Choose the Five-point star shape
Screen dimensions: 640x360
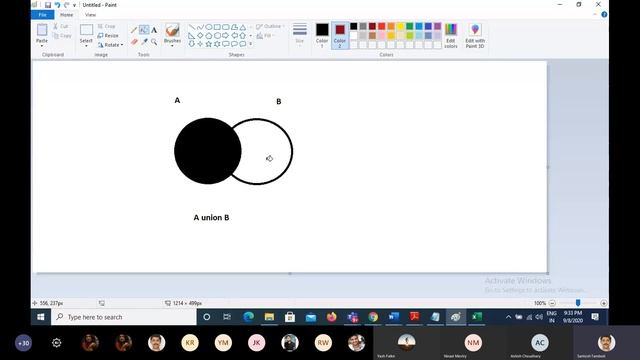point(209,44)
